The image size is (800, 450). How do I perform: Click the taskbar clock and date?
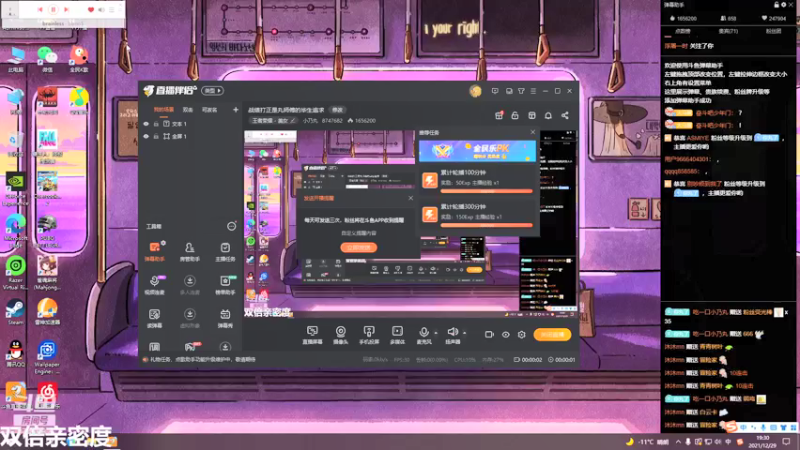(763, 442)
